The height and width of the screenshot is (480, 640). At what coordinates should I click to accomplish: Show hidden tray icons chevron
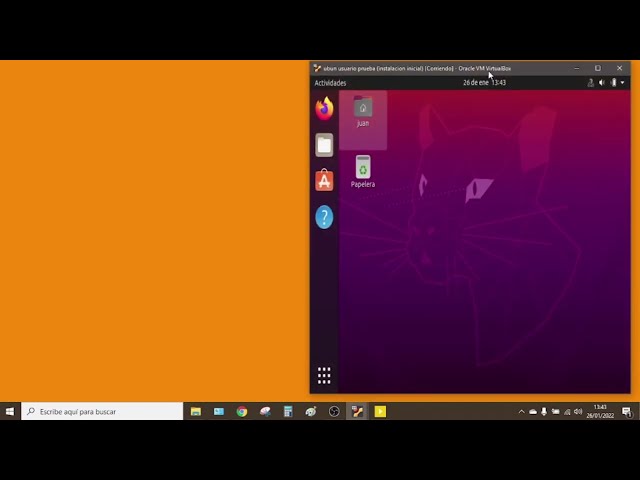coord(521,412)
